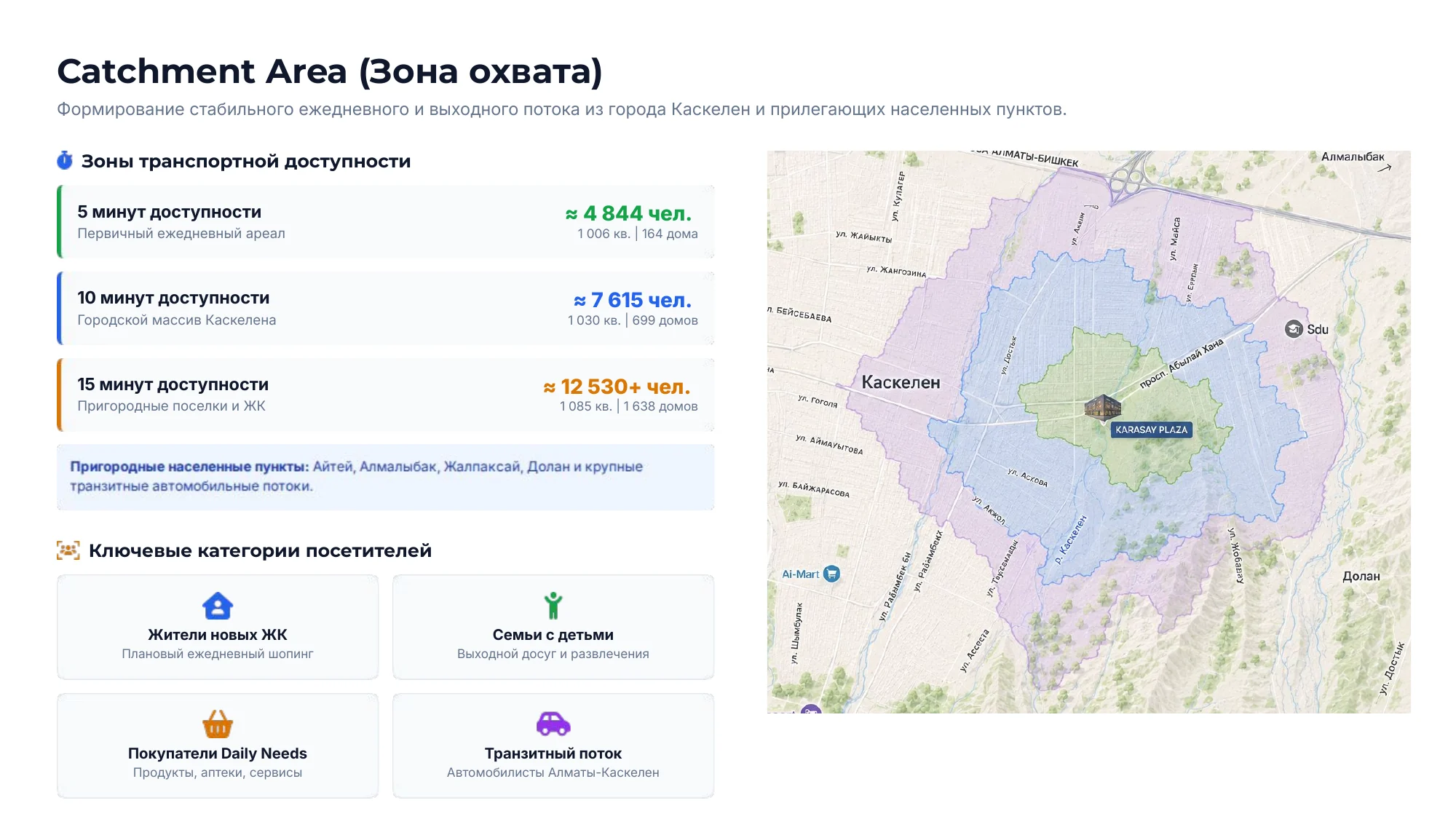Click Выходной досуг и развлечения caption
Viewport: 1456px width, 819px height.
point(553,654)
